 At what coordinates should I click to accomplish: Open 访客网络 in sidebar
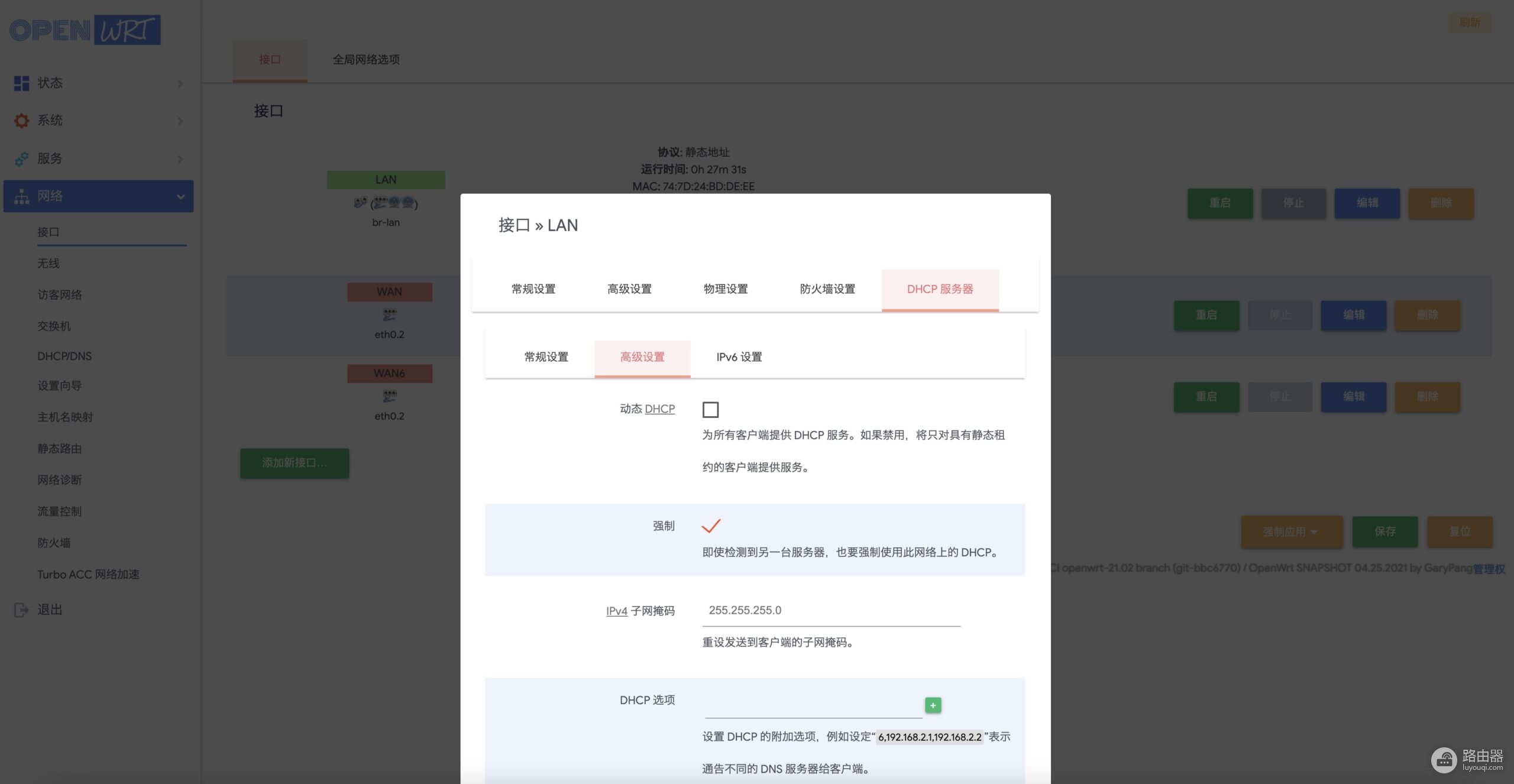[60, 295]
